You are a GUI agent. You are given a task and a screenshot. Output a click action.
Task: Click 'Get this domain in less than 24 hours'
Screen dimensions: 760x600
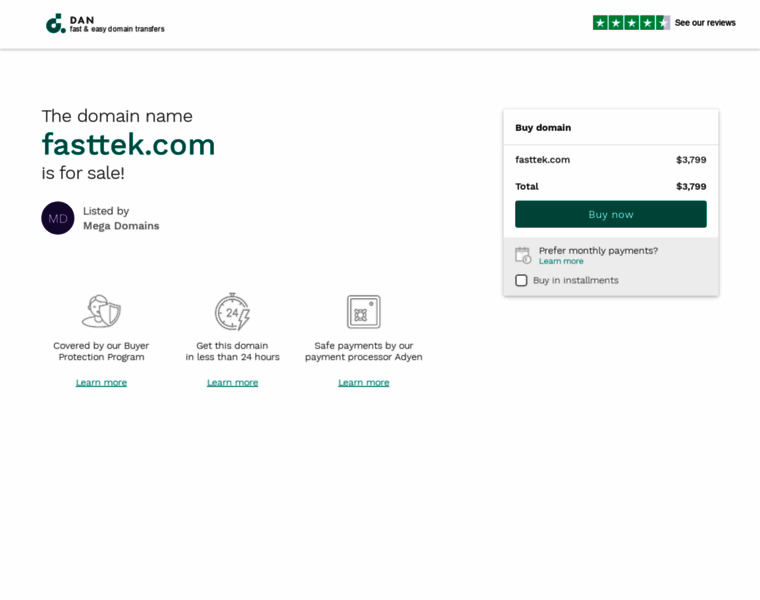232,351
